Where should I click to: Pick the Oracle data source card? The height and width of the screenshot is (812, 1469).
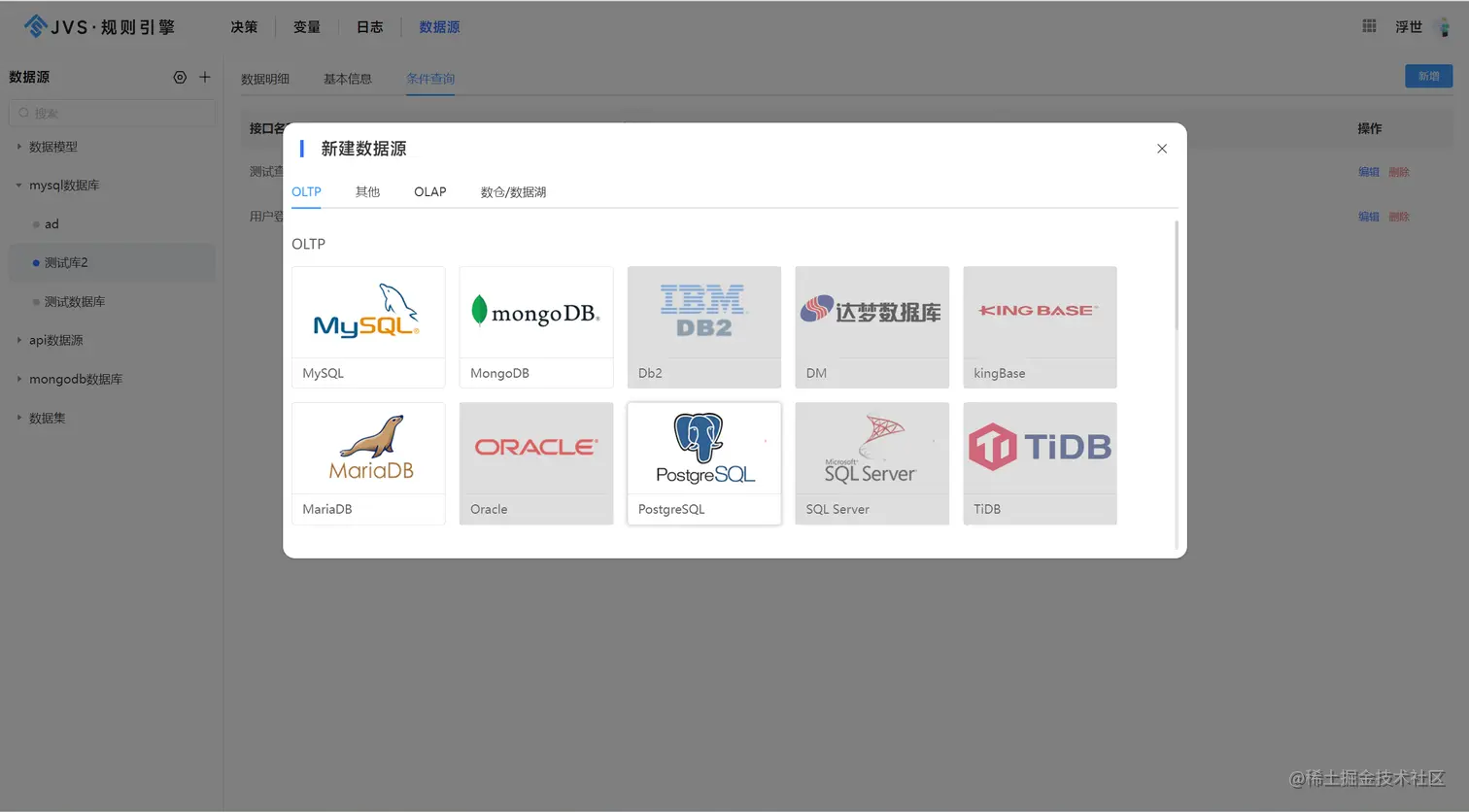[536, 463]
